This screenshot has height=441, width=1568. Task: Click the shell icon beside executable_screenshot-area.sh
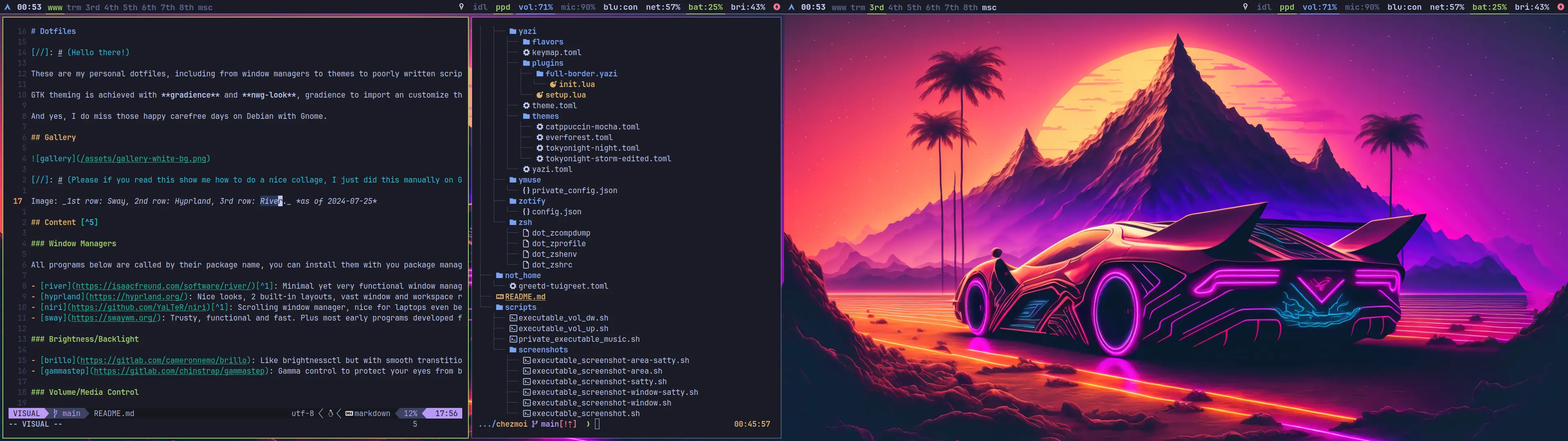526,371
